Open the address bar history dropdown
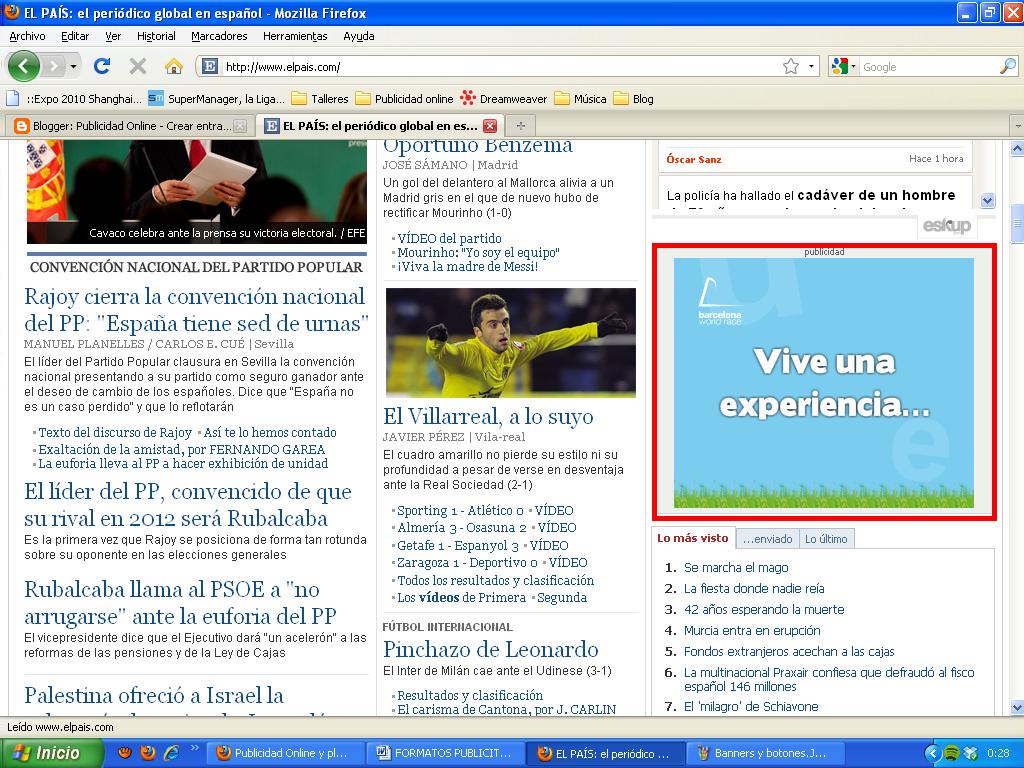Viewport: 1024px width, 768px height. pos(811,66)
